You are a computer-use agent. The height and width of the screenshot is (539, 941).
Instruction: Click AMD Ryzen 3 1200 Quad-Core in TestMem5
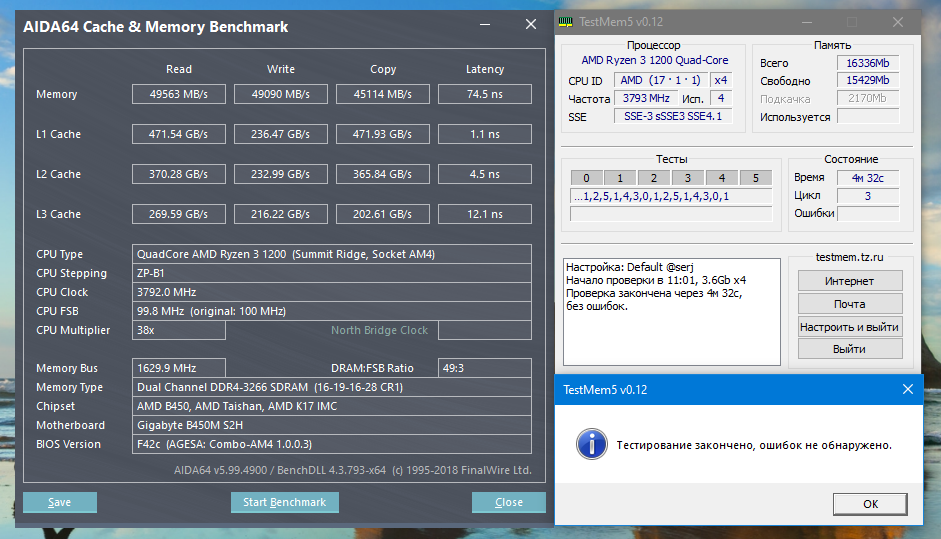655,60
